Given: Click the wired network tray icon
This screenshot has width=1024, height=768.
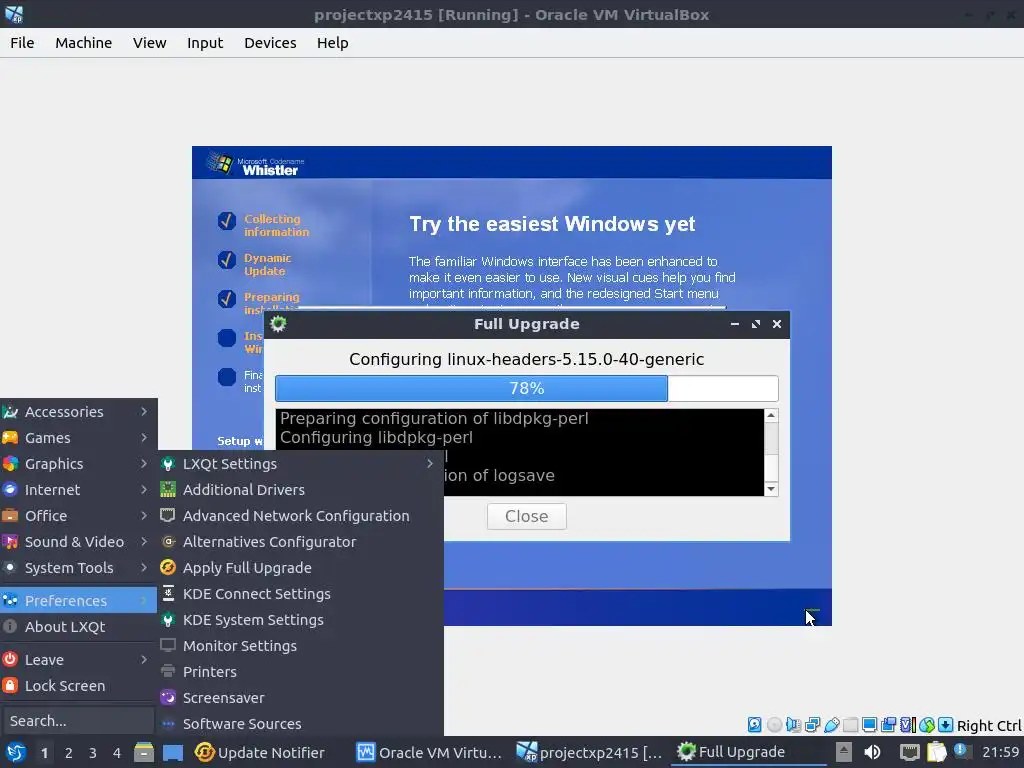Looking at the screenshot, I should pyautogui.click(x=909, y=752).
